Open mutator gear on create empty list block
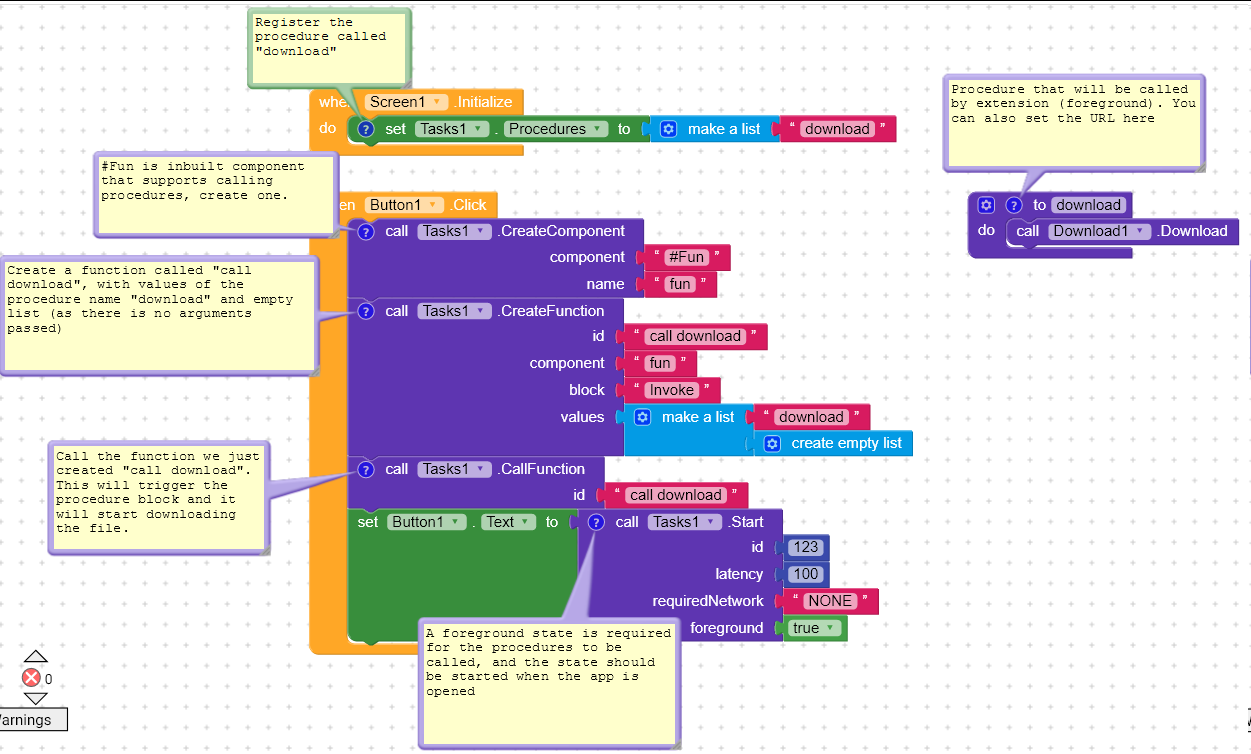 pyautogui.click(x=772, y=443)
